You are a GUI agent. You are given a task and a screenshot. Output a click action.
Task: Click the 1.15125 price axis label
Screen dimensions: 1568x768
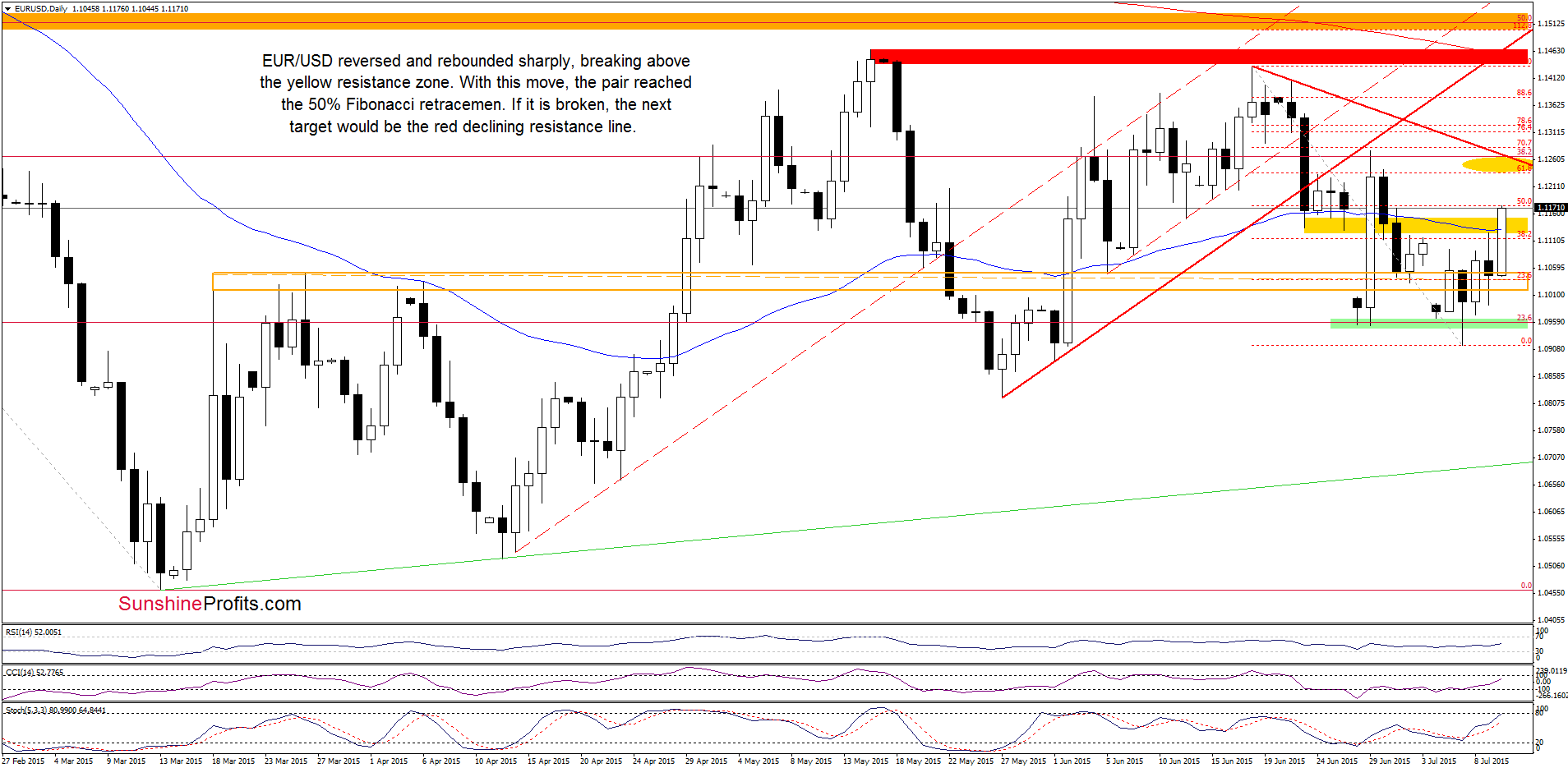coord(1551,24)
